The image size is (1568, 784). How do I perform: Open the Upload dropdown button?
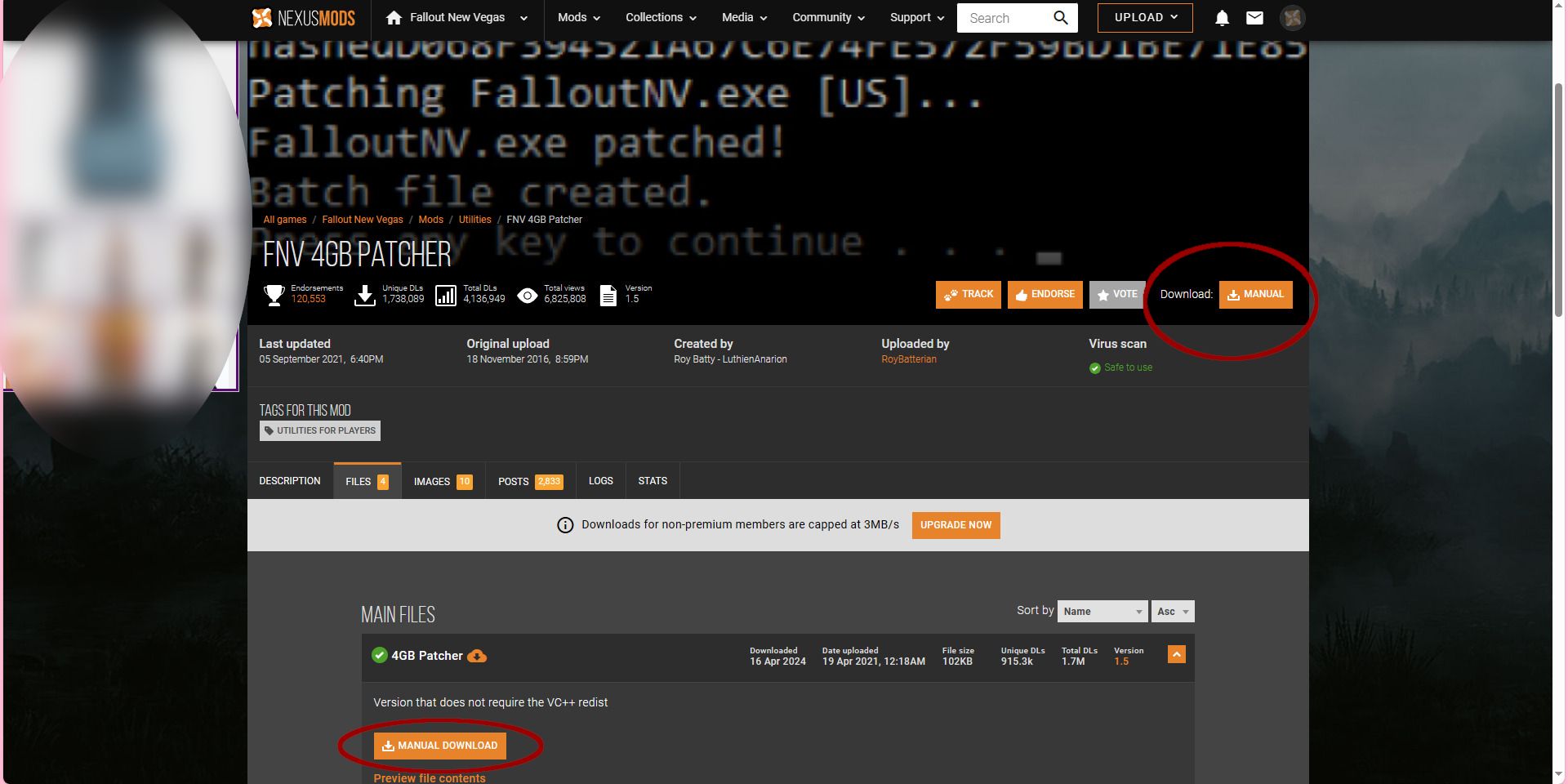coord(1145,17)
